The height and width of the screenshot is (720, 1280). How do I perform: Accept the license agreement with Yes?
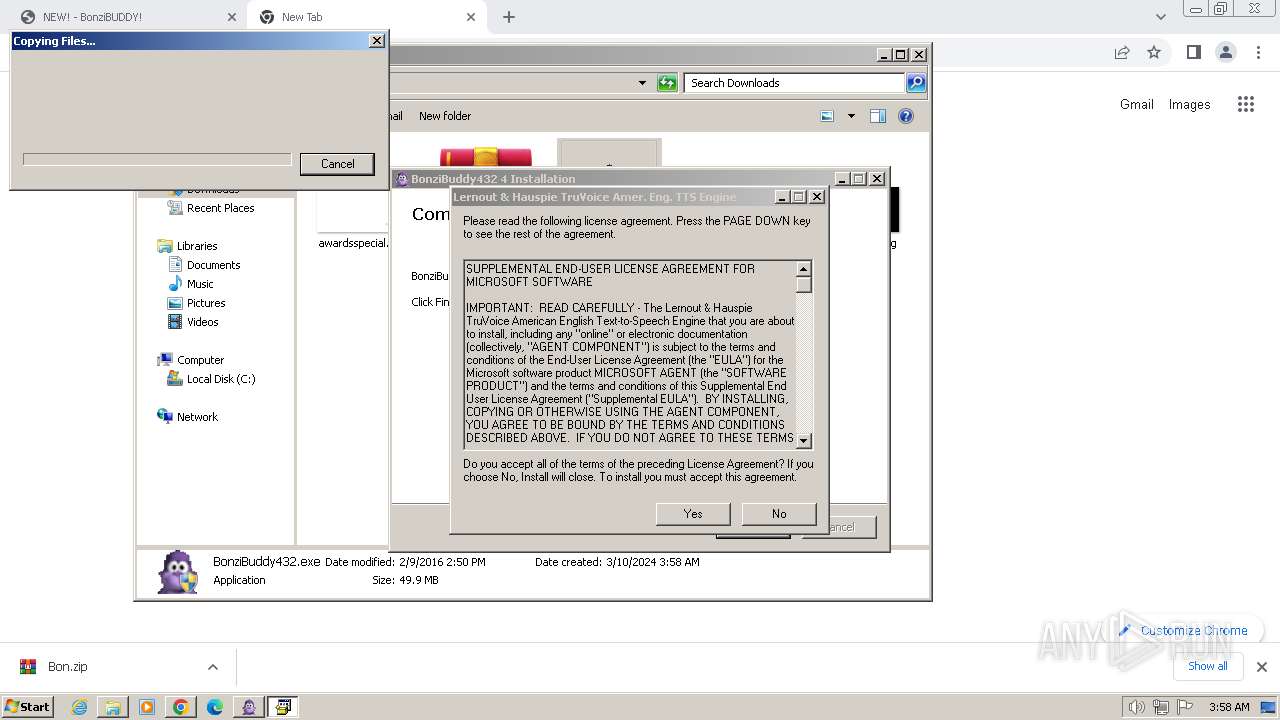point(693,513)
